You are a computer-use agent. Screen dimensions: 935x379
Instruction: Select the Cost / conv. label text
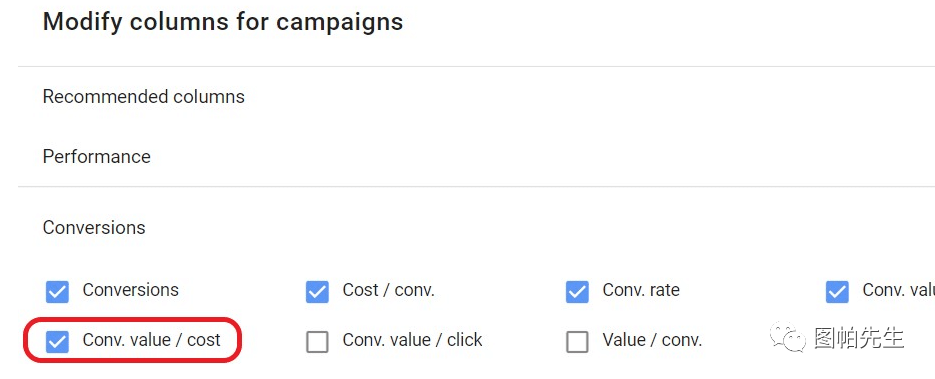point(389,290)
